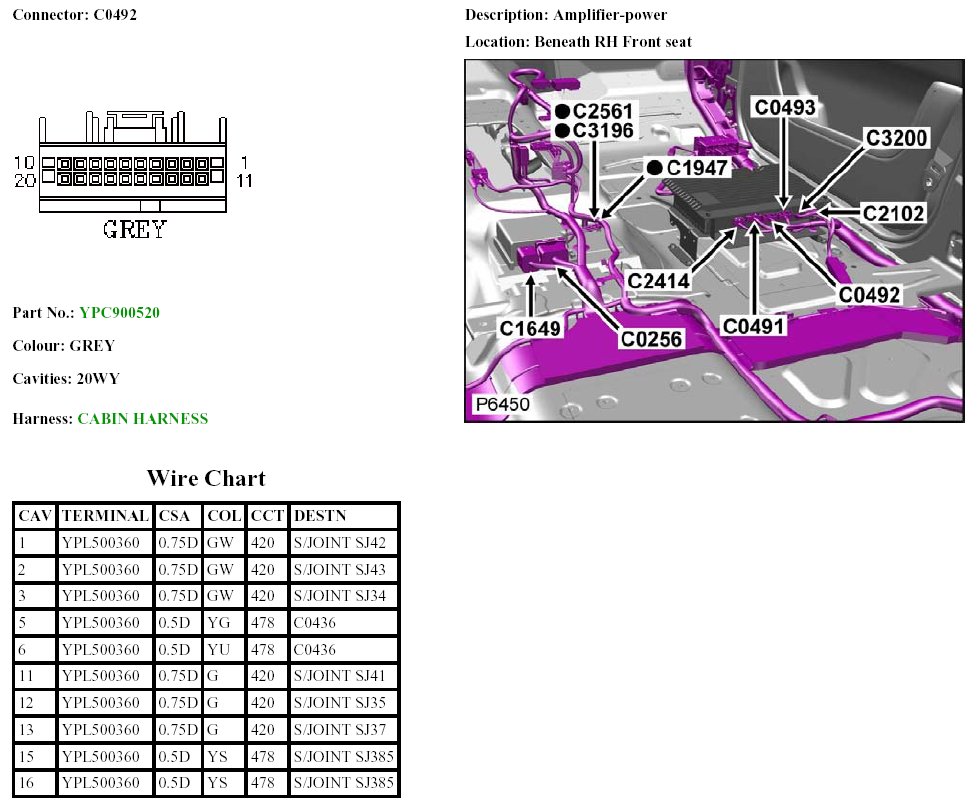This screenshot has height=807, width=978.
Task: Select the C2561 callout in location image
Action: pyautogui.click(x=598, y=111)
